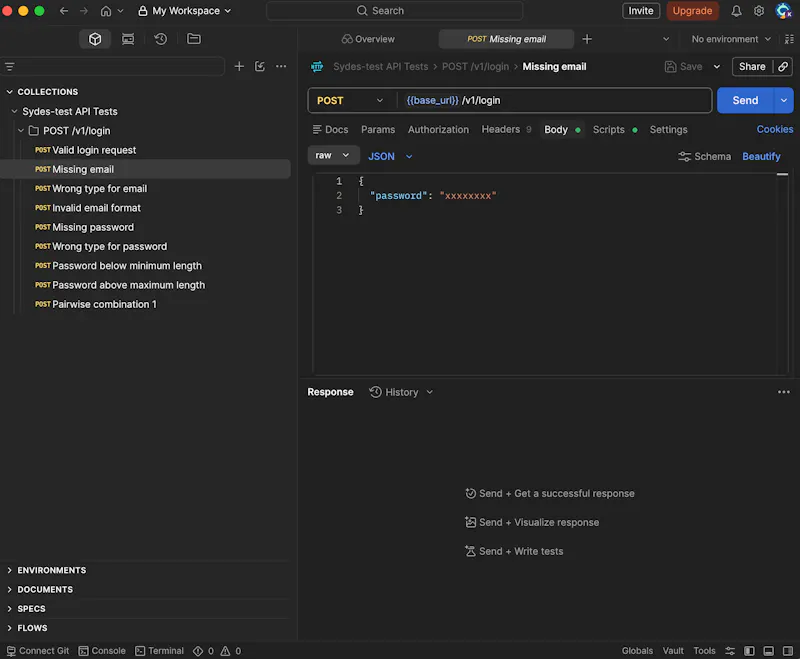Toggle the bottom pane layout icon
The height and width of the screenshot is (659, 800).
click(x=769, y=651)
